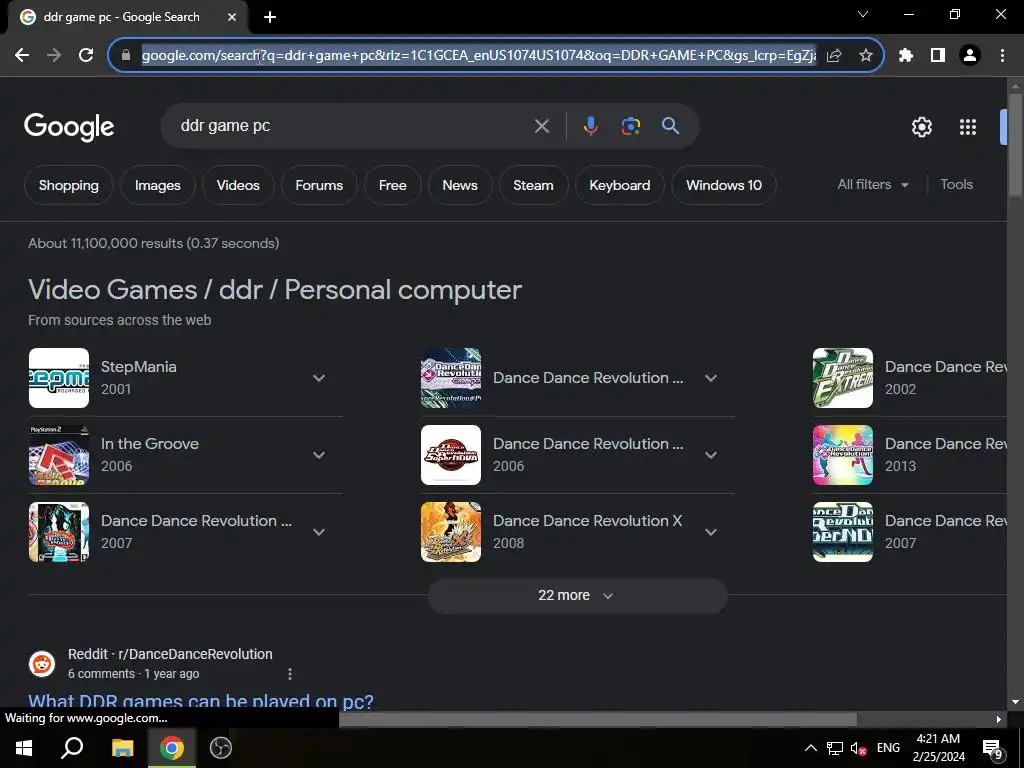Viewport: 1024px width, 768px height.
Task: Open network status tray icon
Action: (x=835, y=748)
